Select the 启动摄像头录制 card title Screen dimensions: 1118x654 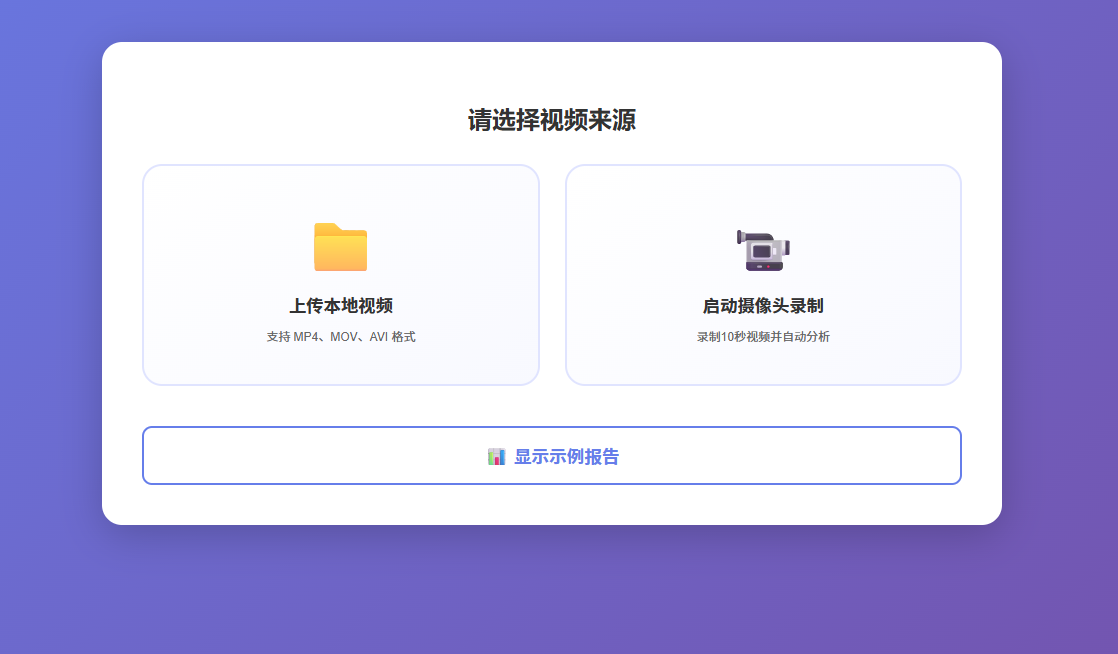(763, 306)
